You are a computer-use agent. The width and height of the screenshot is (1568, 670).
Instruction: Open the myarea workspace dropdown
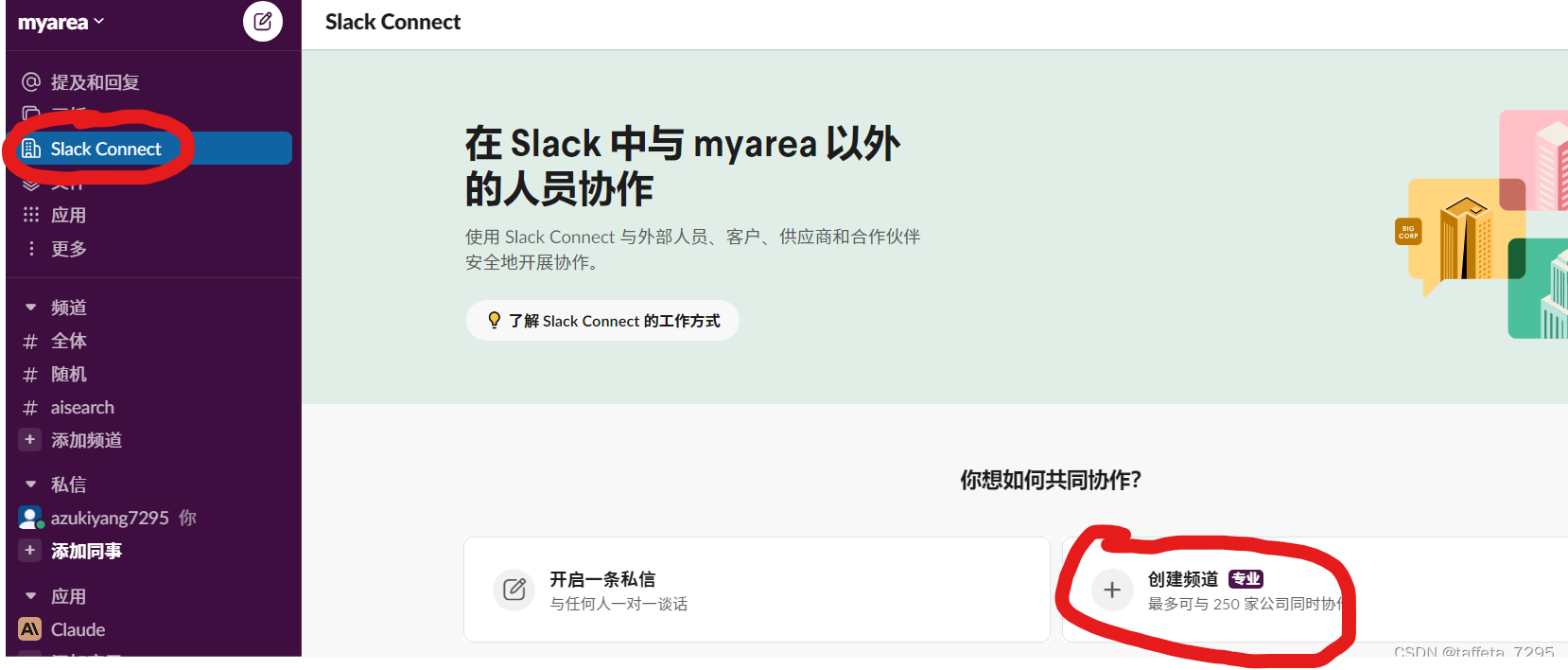(x=61, y=23)
